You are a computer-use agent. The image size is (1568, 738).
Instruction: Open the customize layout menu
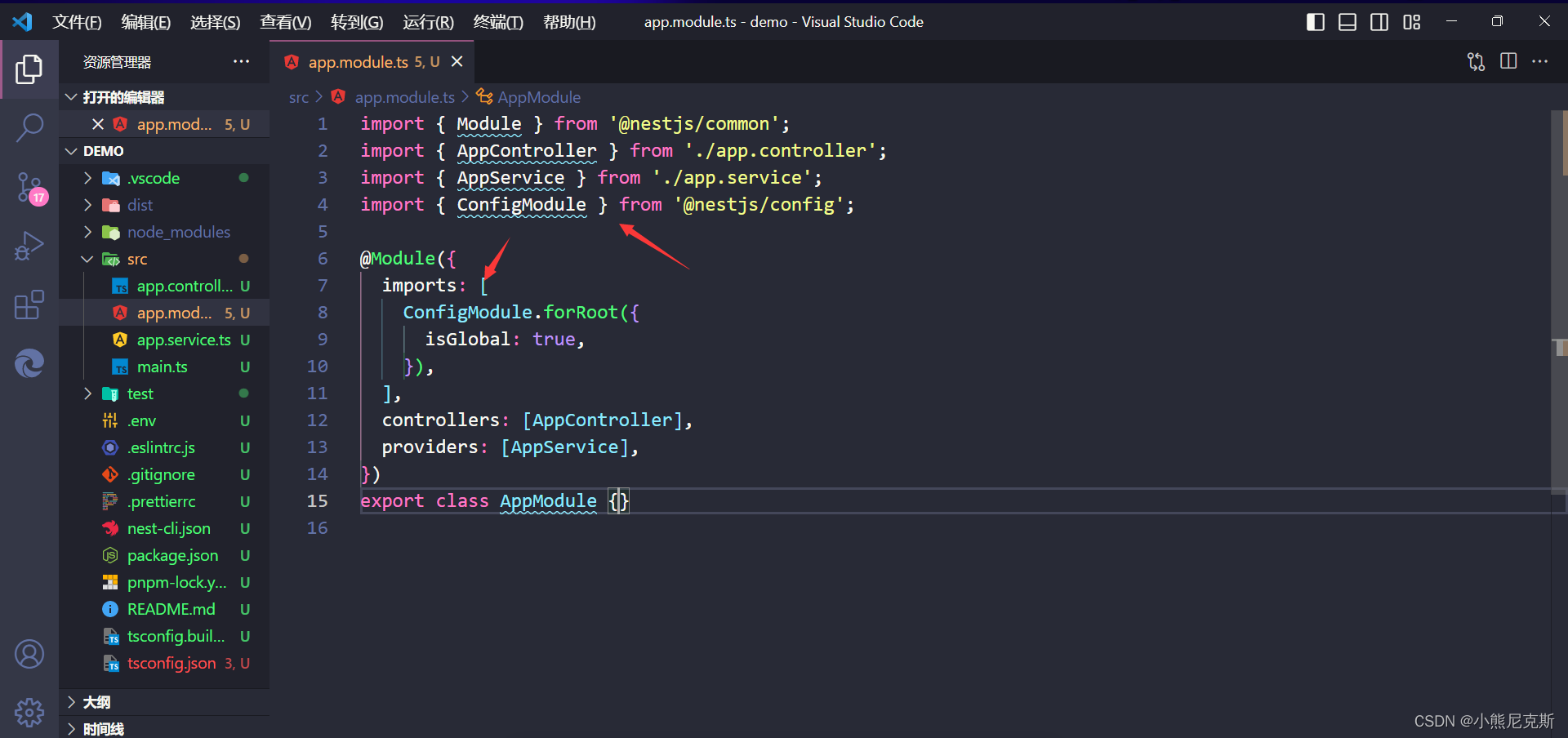point(1412,22)
